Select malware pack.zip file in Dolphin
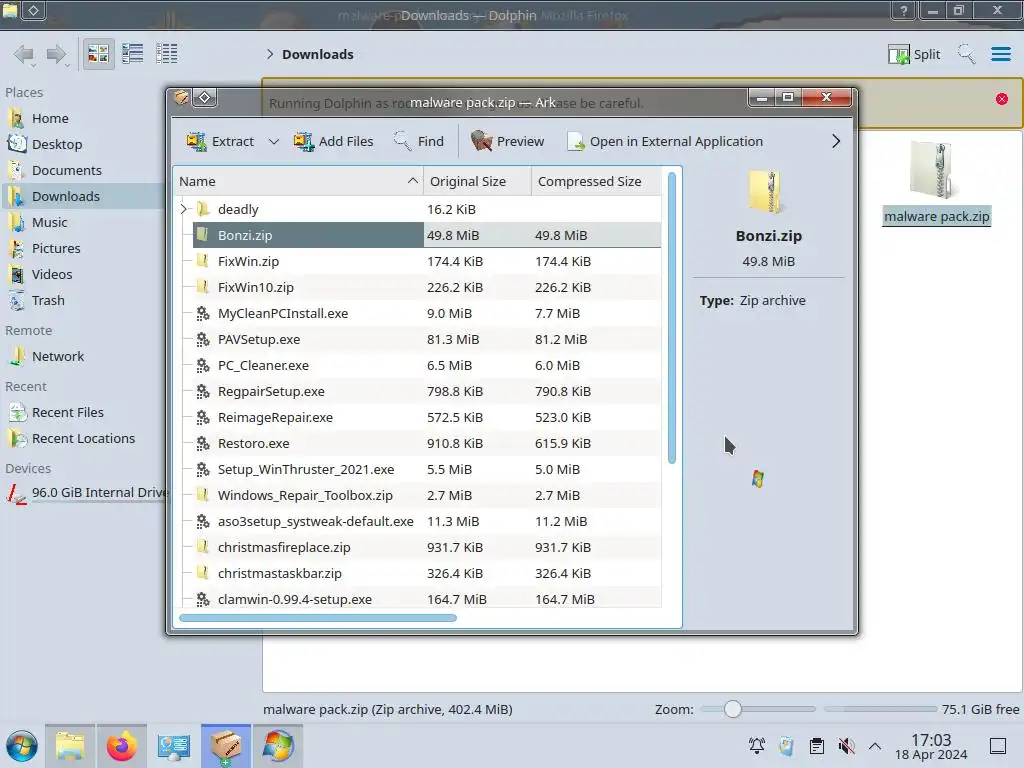Viewport: 1024px width, 768px height. pyautogui.click(x=936, y=183)
